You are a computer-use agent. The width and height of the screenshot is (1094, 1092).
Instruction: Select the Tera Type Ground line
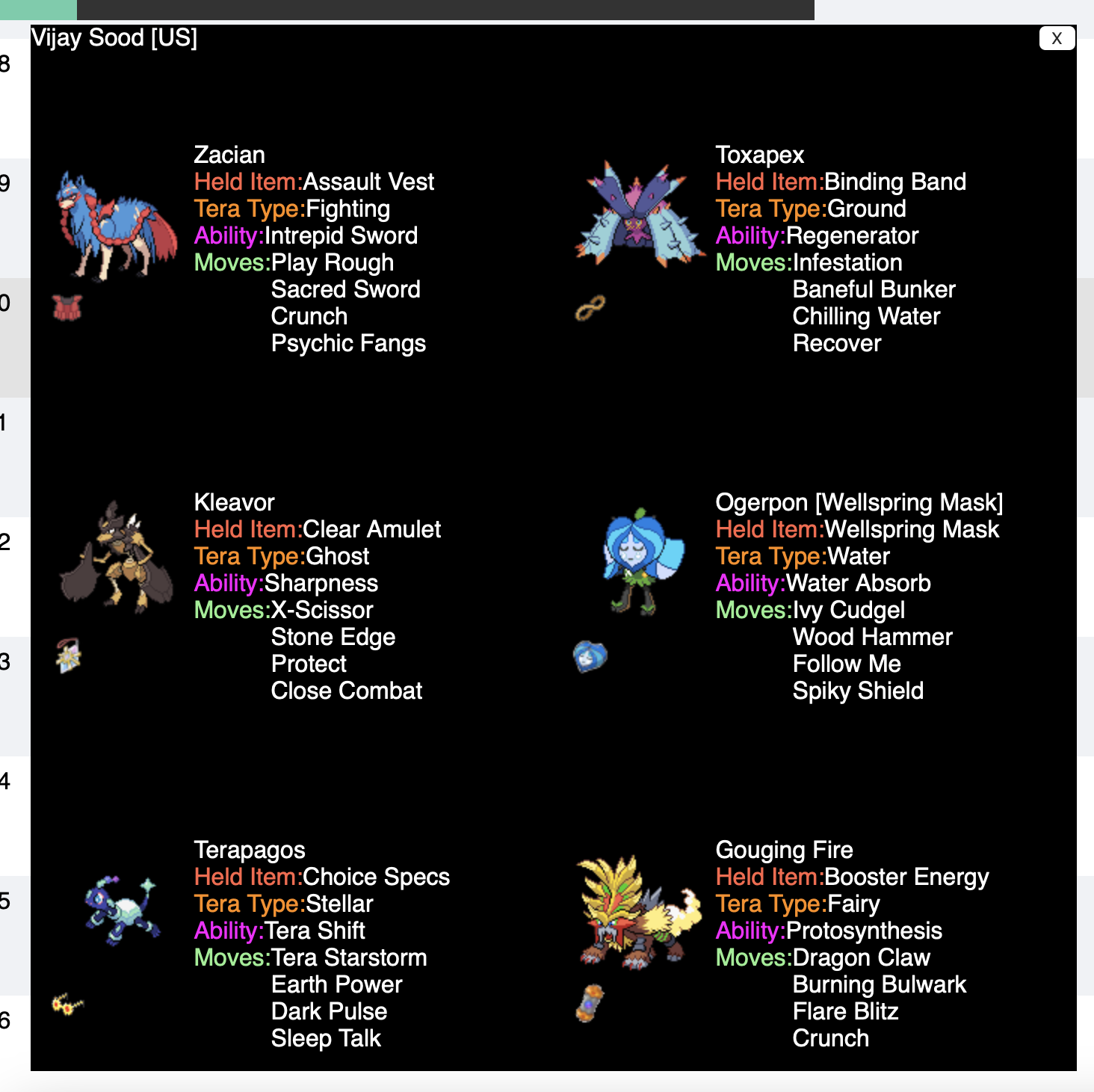coord(811,209)
